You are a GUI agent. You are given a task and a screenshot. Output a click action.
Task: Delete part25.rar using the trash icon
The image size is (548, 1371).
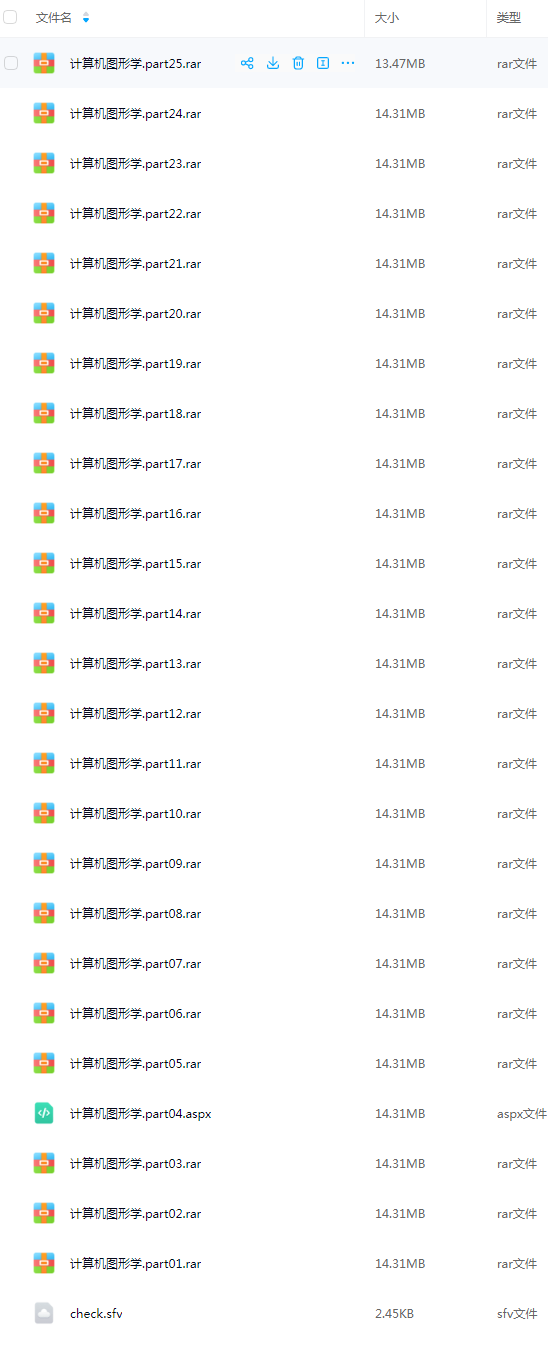click(298, 63)
